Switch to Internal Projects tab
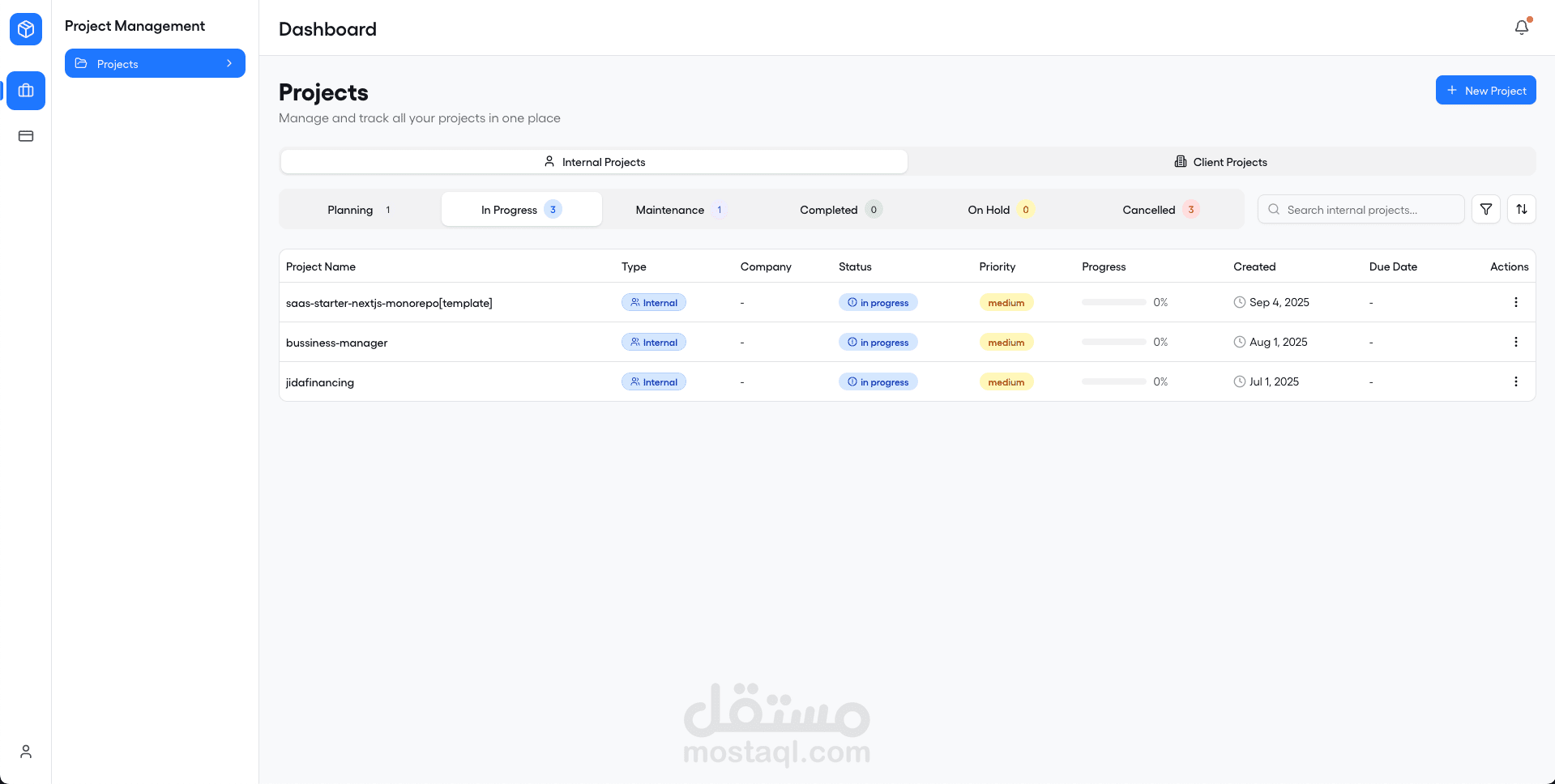This screenshot has height=784, width=1555. click(x=594, y=162)
